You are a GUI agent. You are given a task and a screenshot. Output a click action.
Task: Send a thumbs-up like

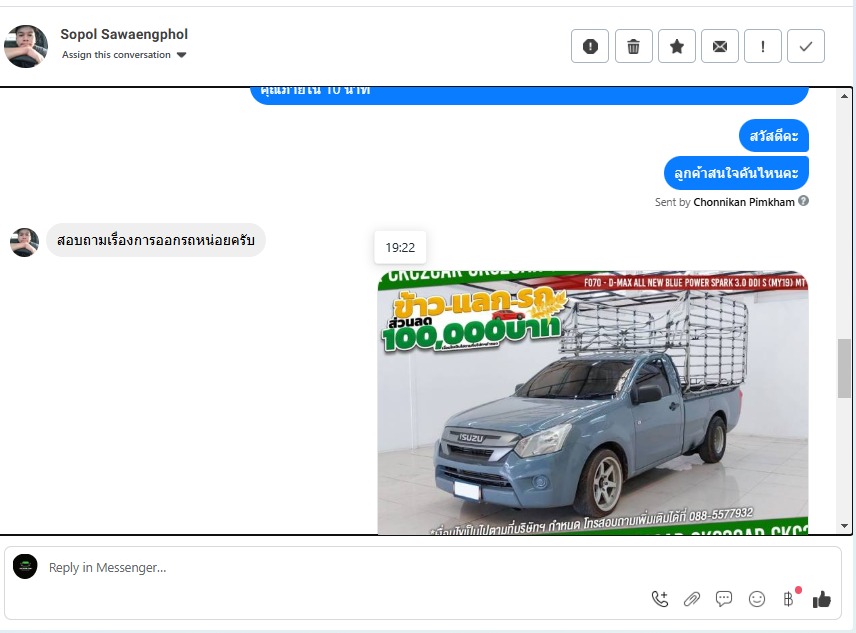click(822, 599)
